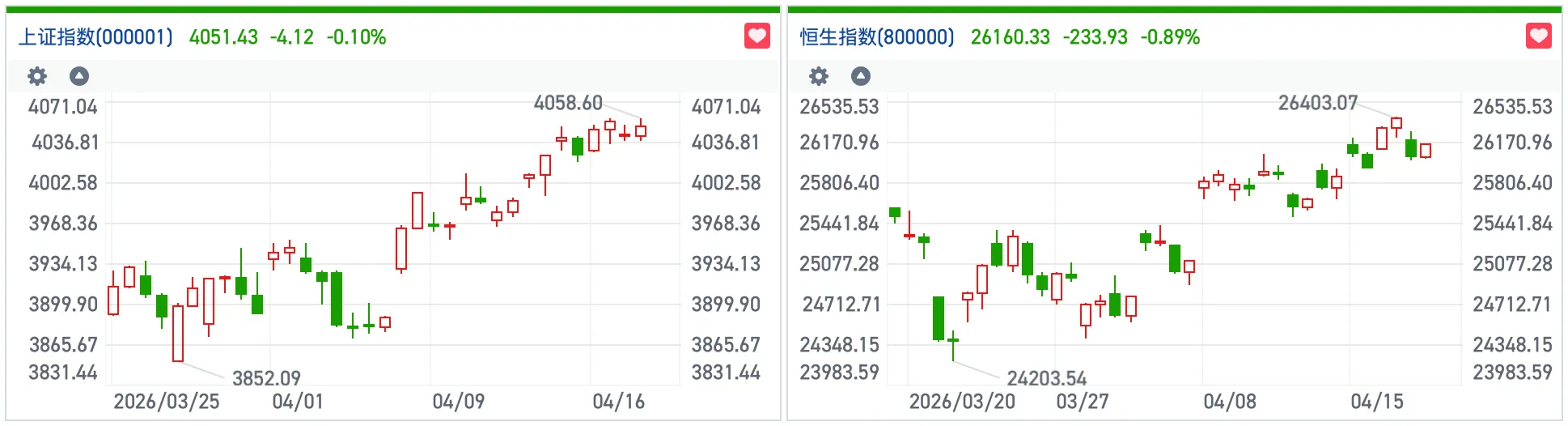The image size is (1568, 426).
Task: Select the 04/09 date on 上证指数 axis
Action: point(458,402)
